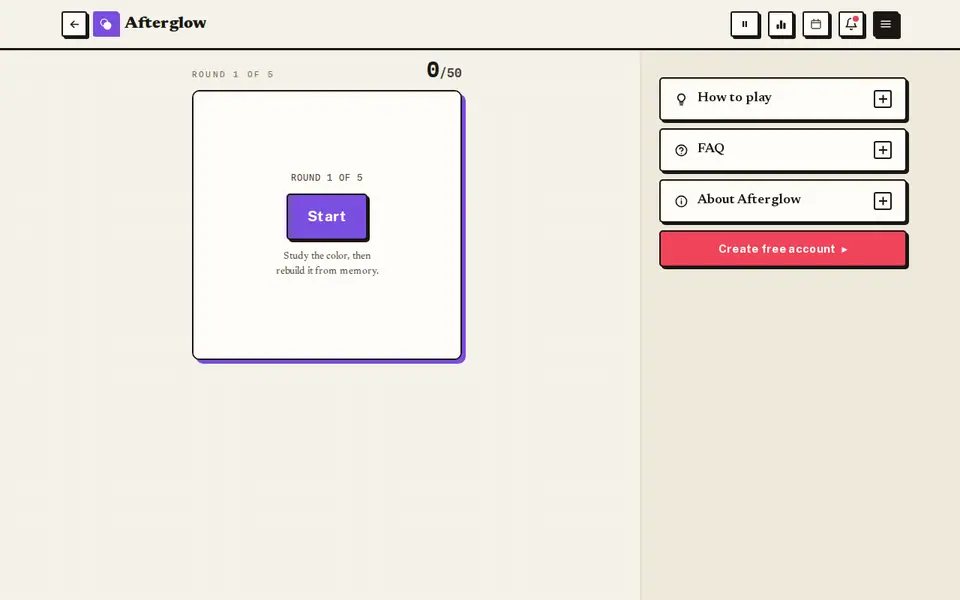Screen dimensions: 960x600
Task: Click the question mark icon beside FAQ
Action: [681, 150]
